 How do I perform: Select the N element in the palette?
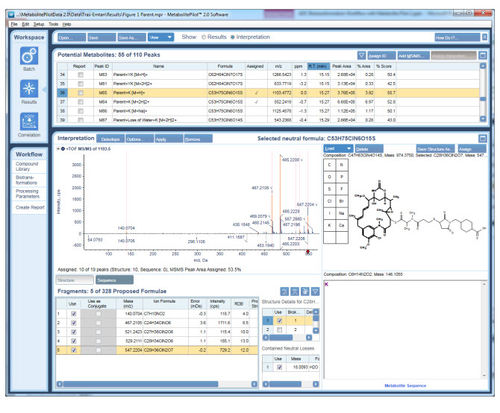point(342,165)
